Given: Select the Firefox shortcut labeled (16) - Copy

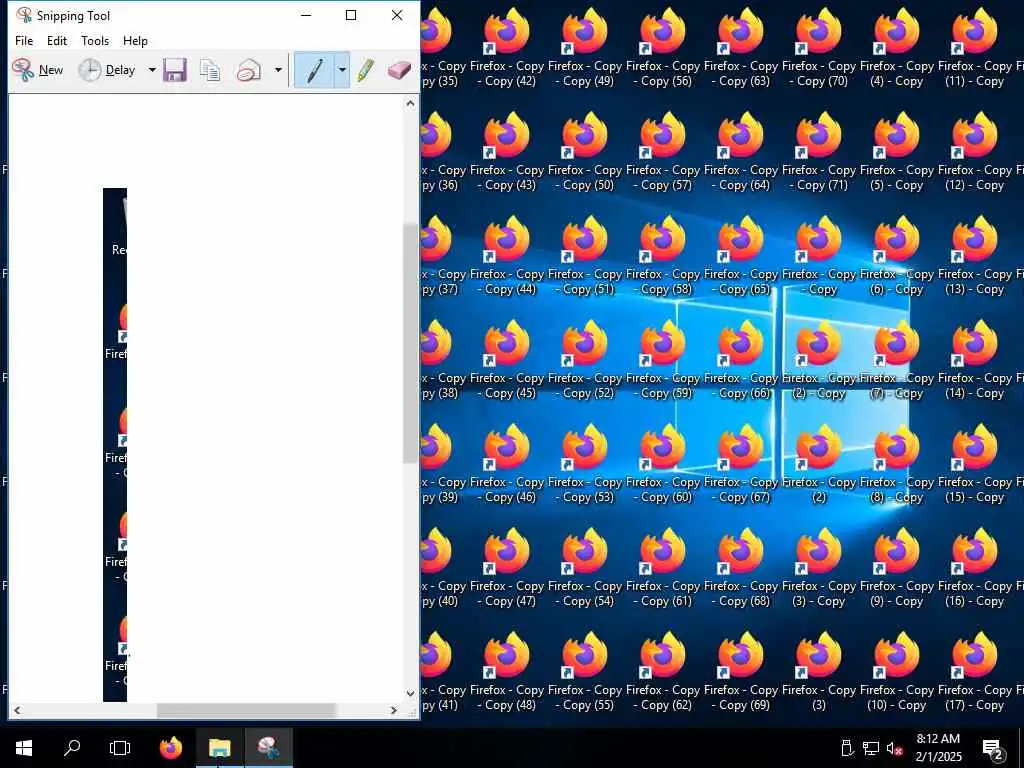Looking at the screenshot, I should 974,567.
